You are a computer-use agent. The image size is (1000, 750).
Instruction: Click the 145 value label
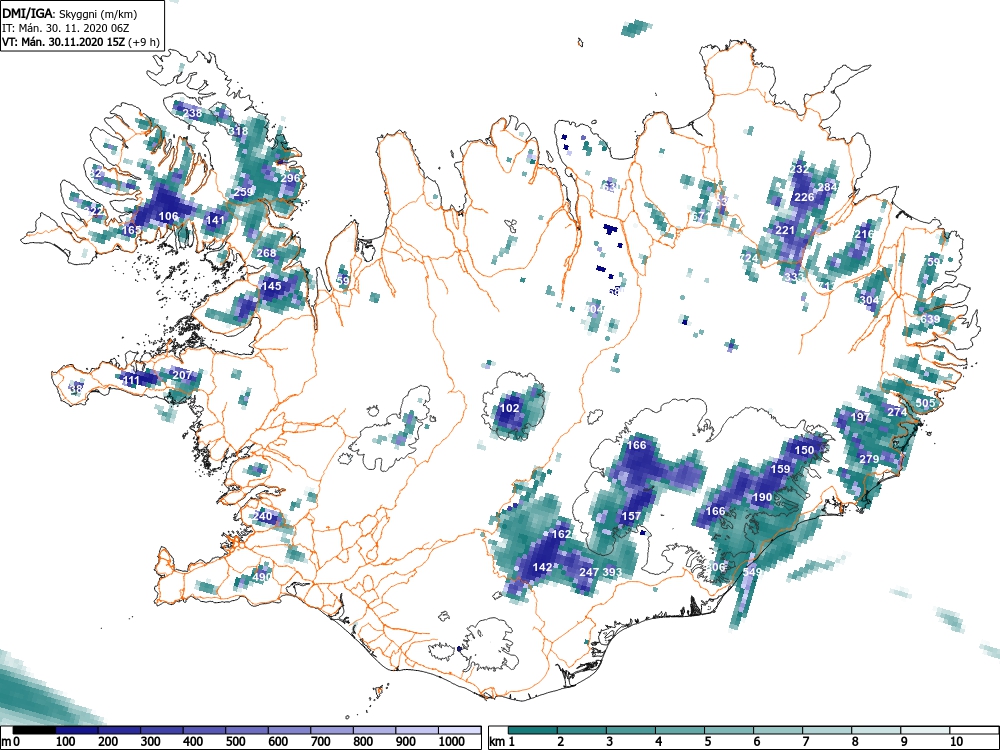coord(272,286)
